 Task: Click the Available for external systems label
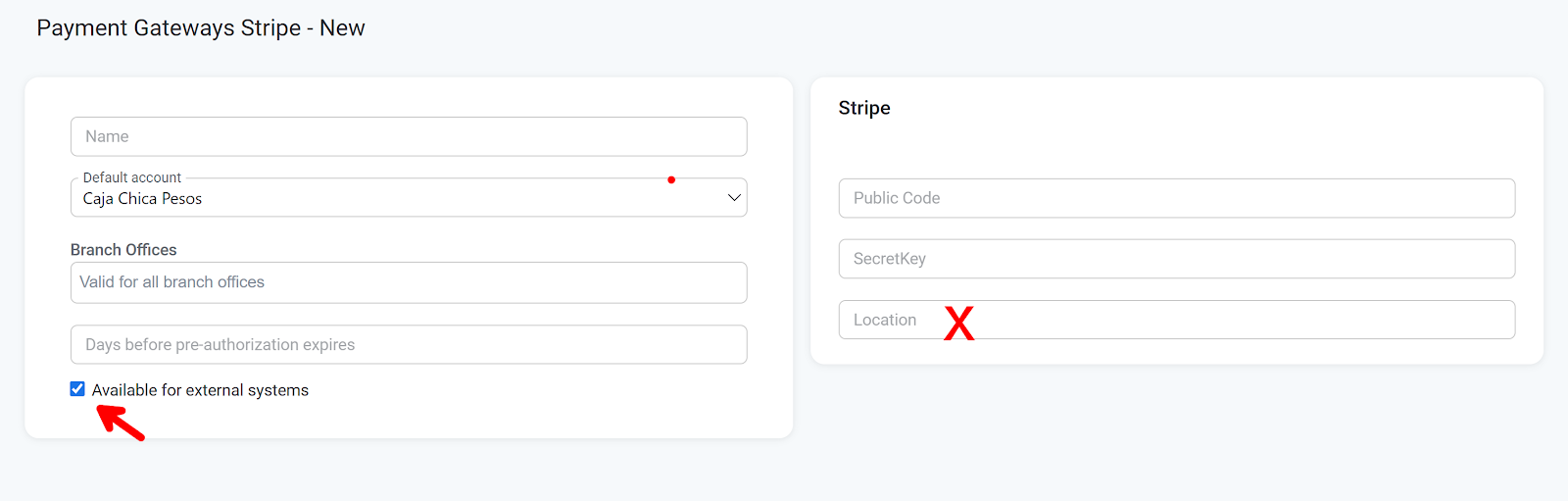200,390
